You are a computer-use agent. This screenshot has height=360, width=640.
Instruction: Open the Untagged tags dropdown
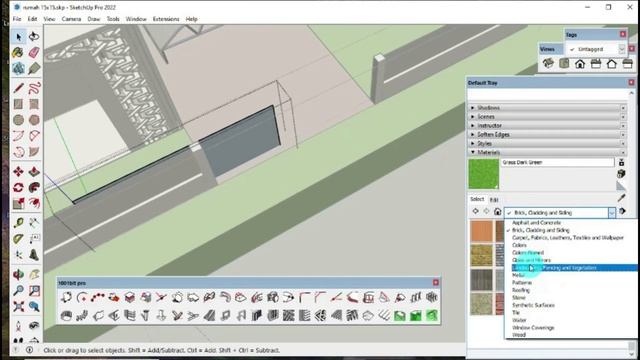click(x=622, y=49)
